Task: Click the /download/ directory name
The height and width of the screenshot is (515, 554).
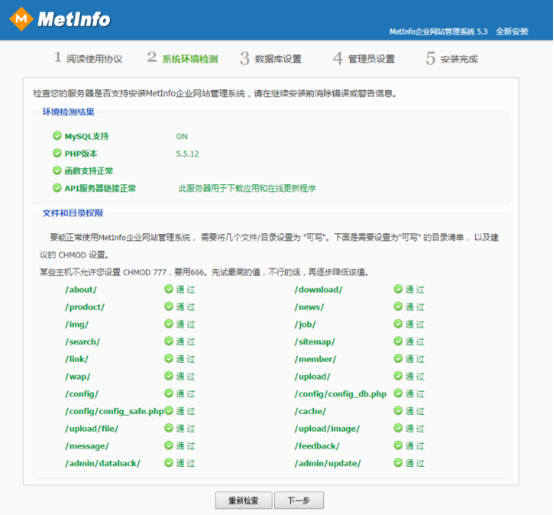Action: [x=318, y=290]
